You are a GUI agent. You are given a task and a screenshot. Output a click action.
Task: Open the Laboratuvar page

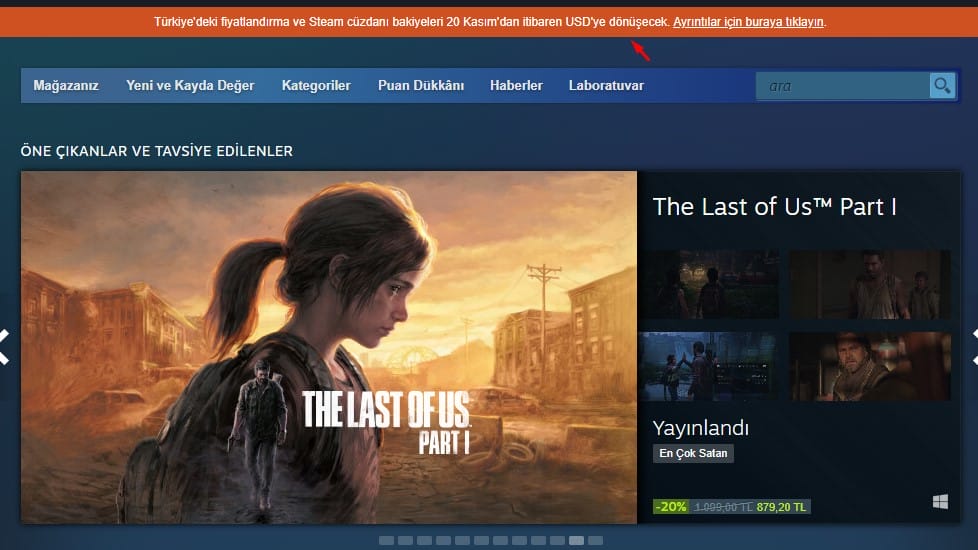point(606,85)
